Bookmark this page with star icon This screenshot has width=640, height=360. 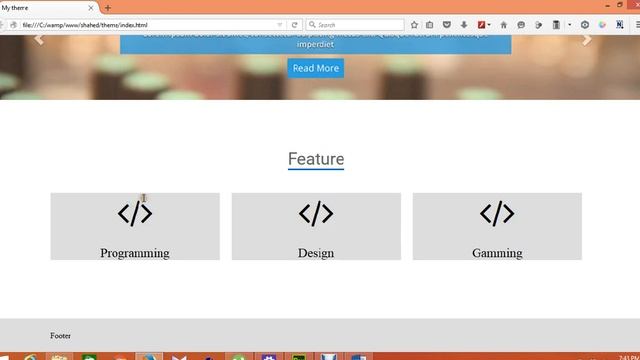tap(414, 25)
